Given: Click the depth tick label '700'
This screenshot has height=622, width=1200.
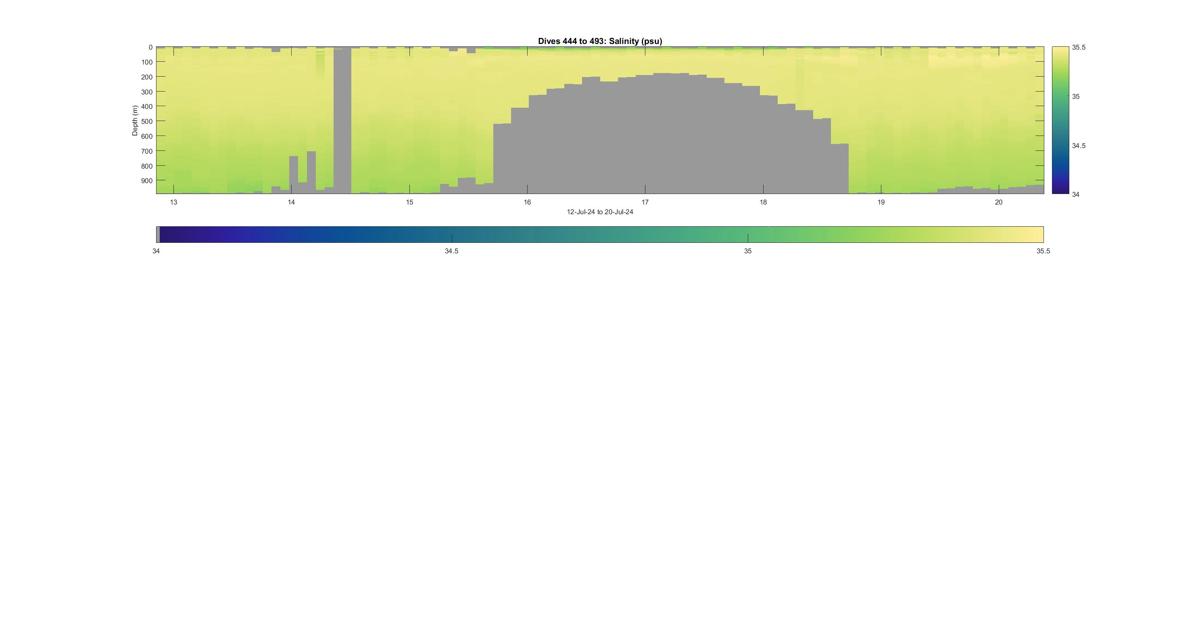Looking at the screenshot, I should point(146,151).
